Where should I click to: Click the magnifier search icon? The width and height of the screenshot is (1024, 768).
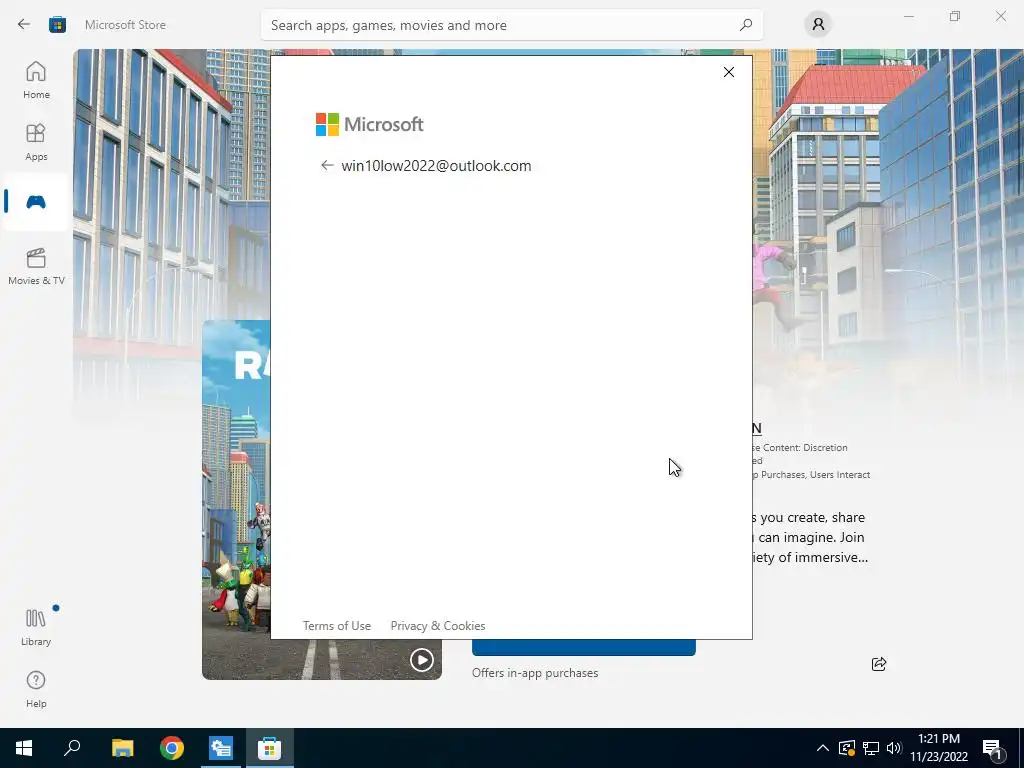click(x=746, y=25)
